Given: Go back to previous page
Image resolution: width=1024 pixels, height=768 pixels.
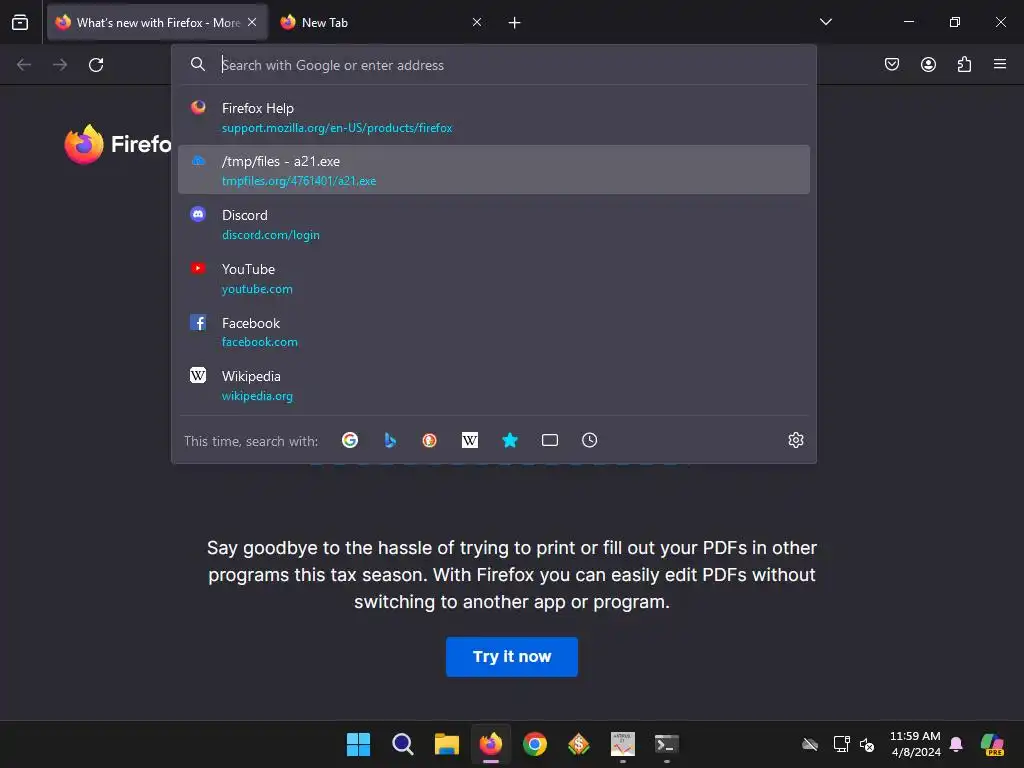Looking at the screenshot, I should coord(24,65).
